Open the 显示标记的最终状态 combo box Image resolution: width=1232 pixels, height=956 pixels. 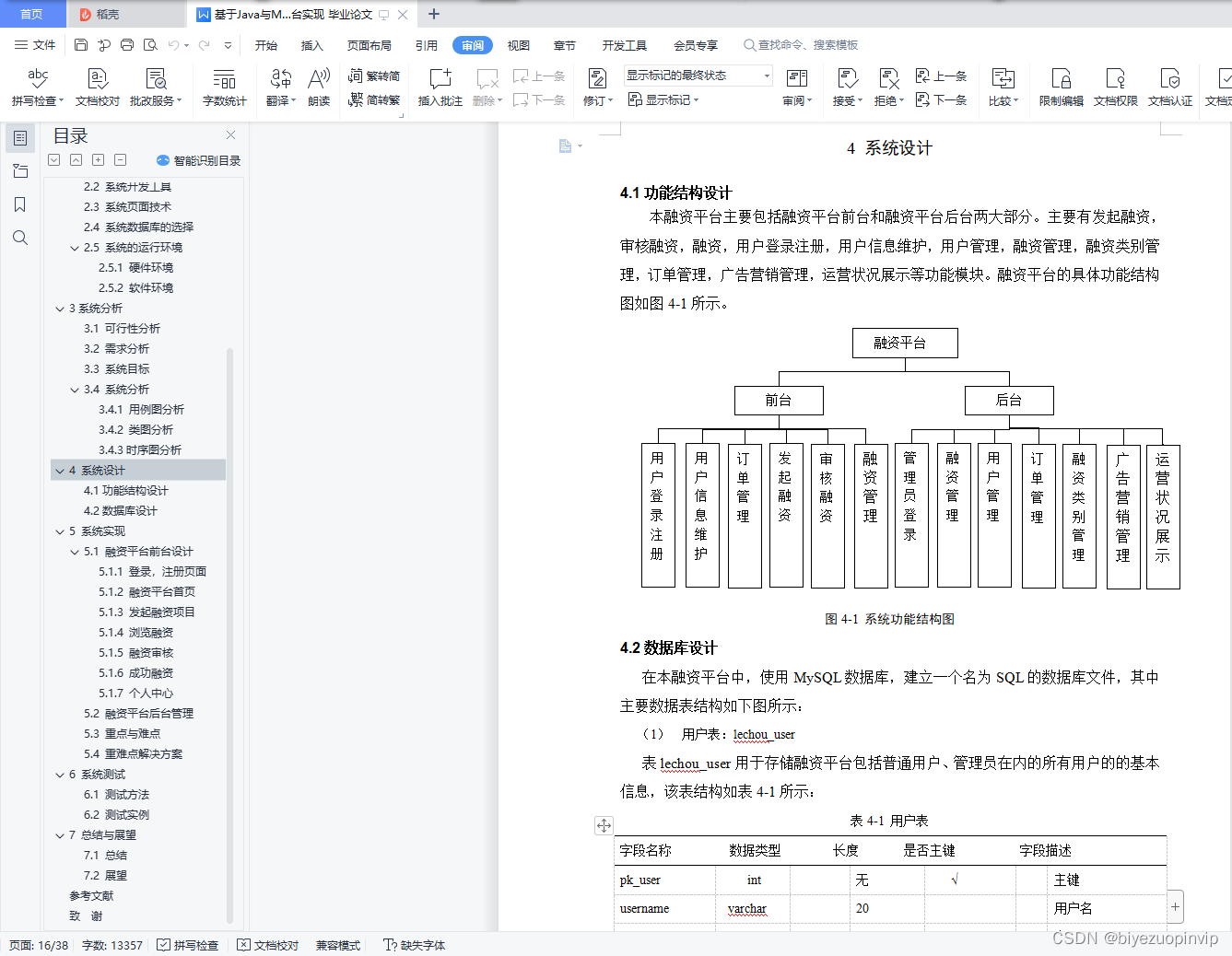pyautogui.click(x=698, y=76)
